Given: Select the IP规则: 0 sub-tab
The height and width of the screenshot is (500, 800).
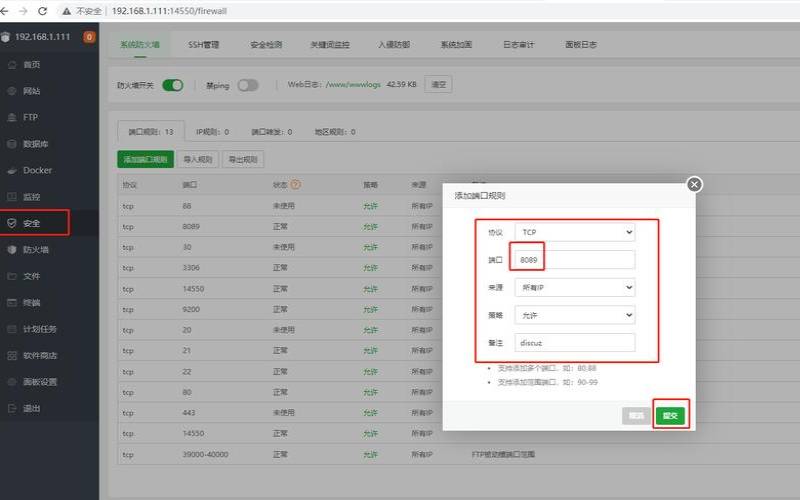Looking at the screenshot, I should tap(213, 132).
